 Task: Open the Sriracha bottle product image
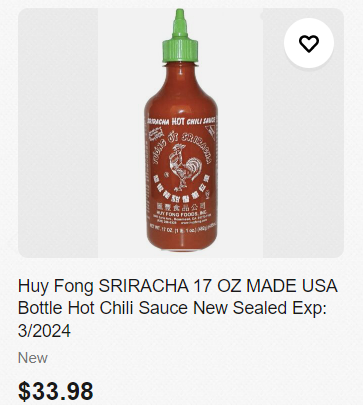click(181, 133)
